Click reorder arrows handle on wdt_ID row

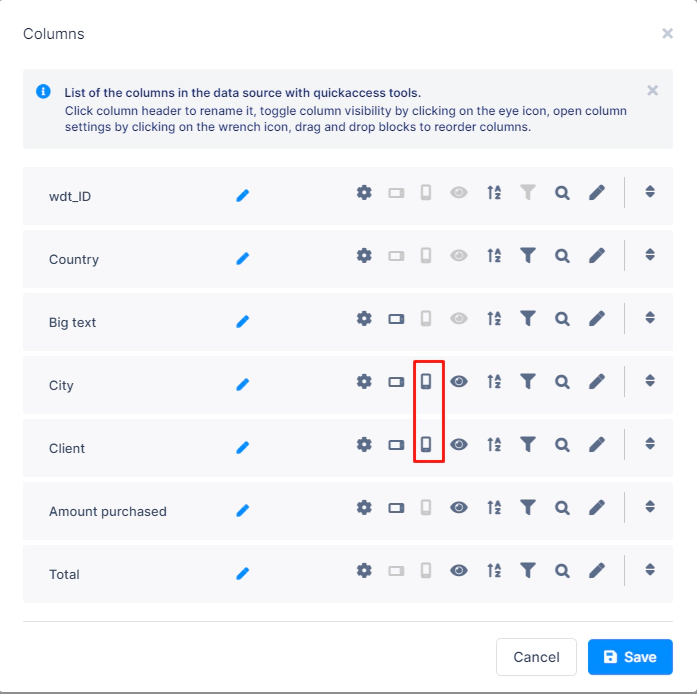650,192
